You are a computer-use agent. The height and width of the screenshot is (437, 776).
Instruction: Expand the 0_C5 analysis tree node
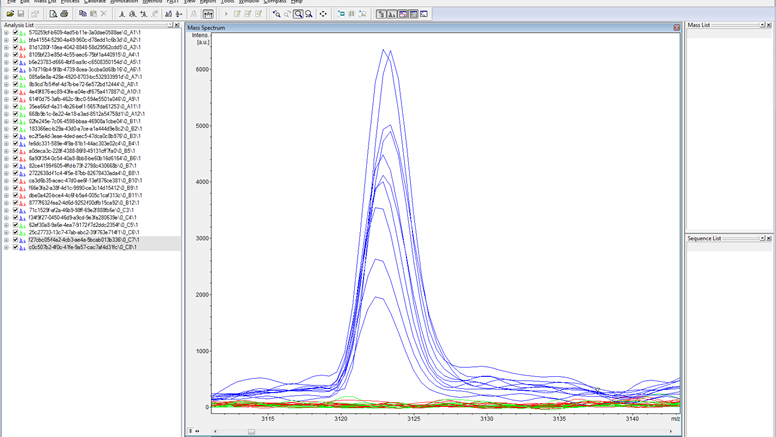[x=6, y=225]
